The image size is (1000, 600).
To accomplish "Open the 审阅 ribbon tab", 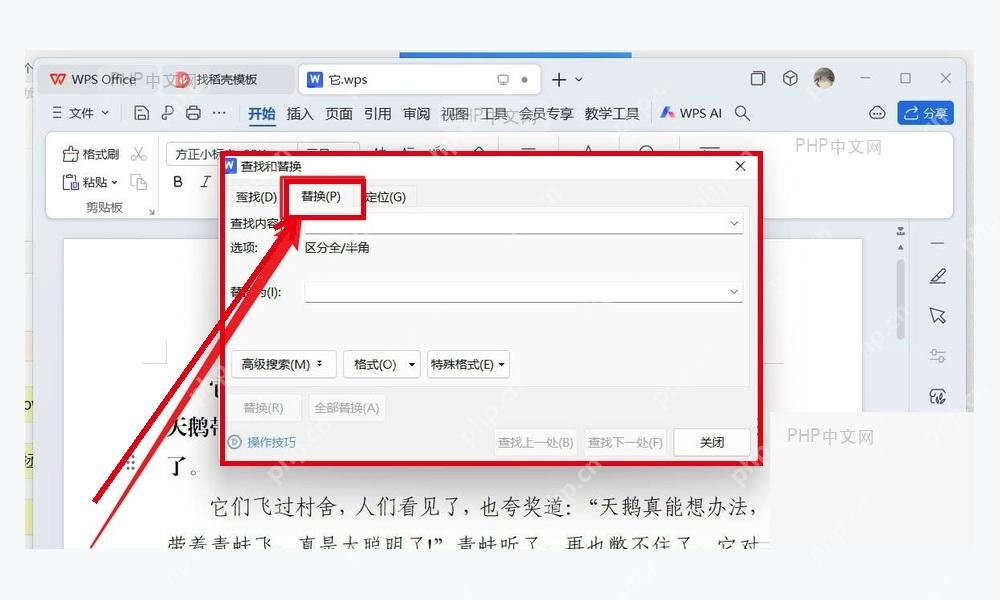I will point(416,113).
